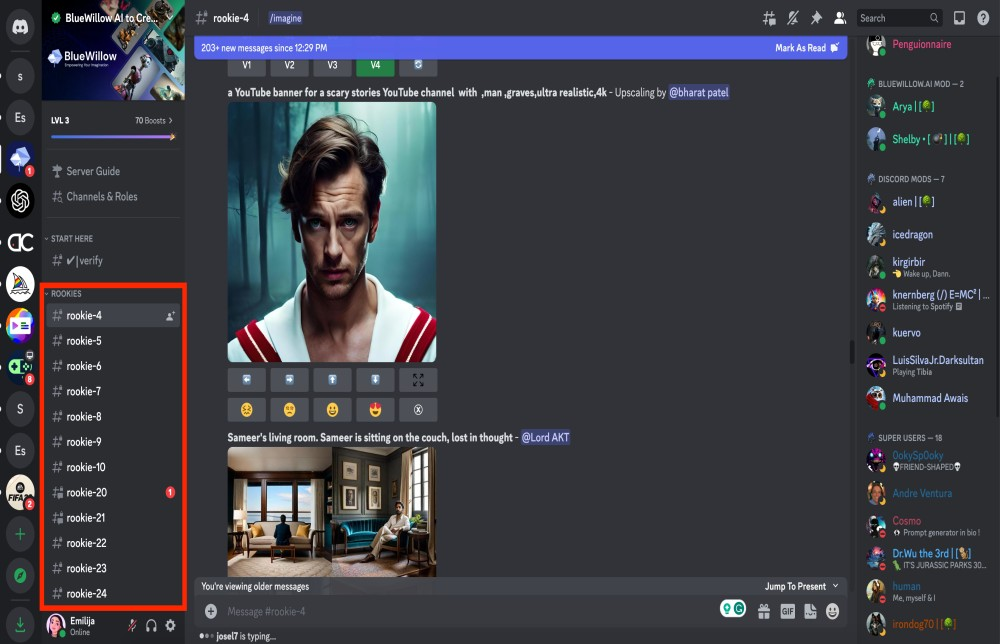Collapse the START HERE category
Viewport: 1000px width, 644px height.
70,239
